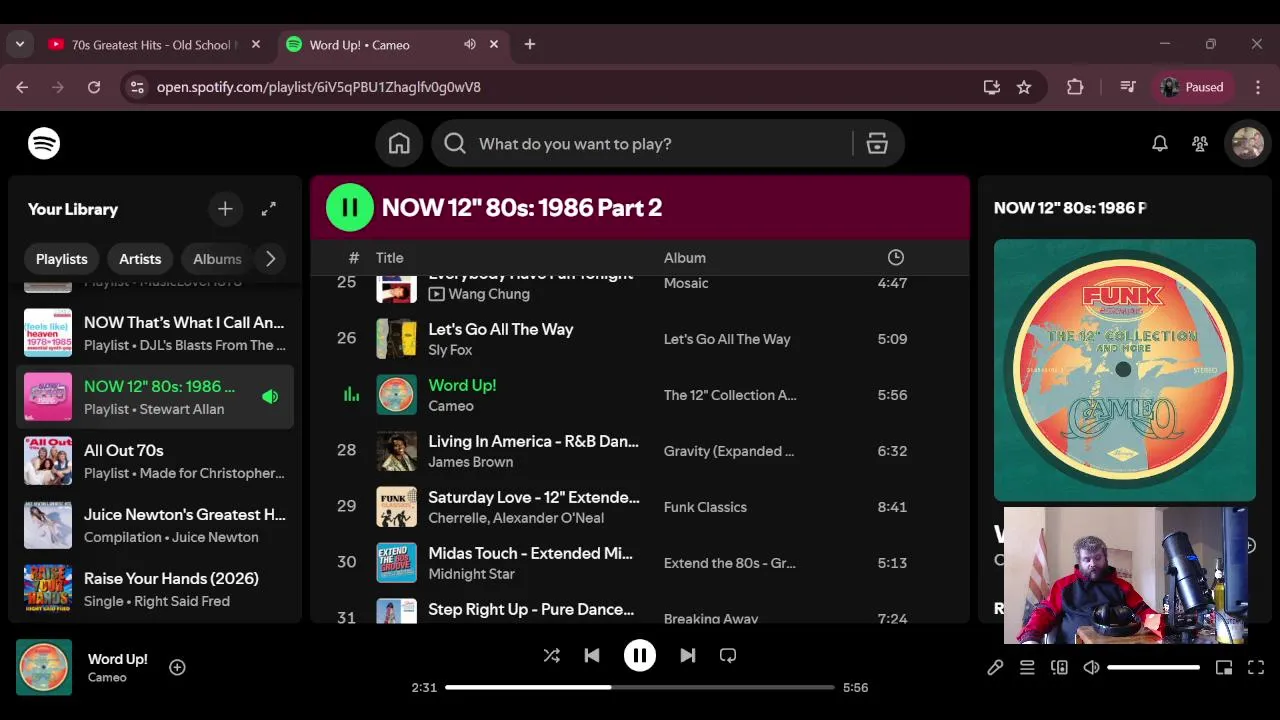Viewport: 1280px width, 720px height.
Task: Open browser extensions menu
Action: pos(1075,87)
